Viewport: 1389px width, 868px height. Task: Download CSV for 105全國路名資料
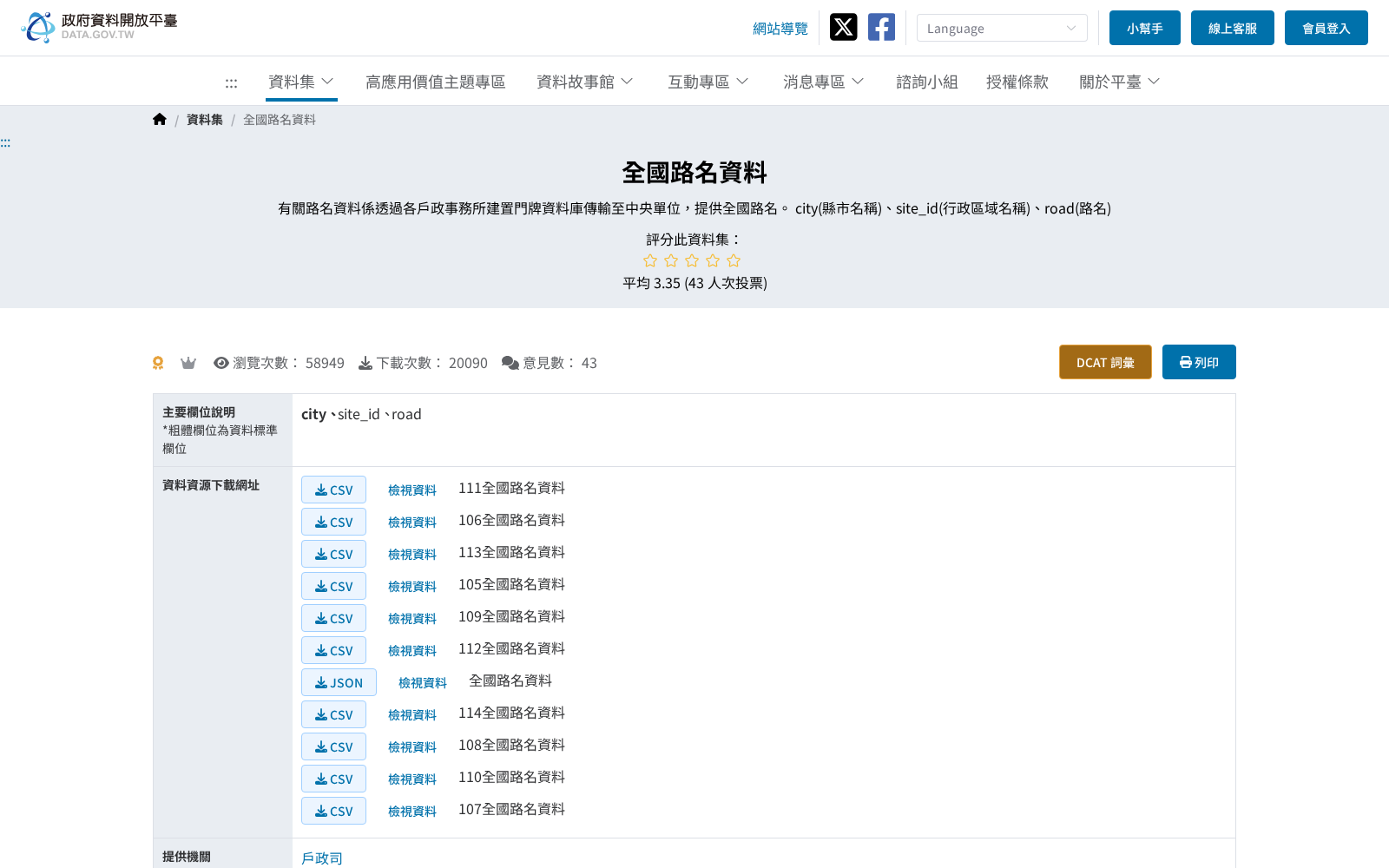click(x=333, y=586)
